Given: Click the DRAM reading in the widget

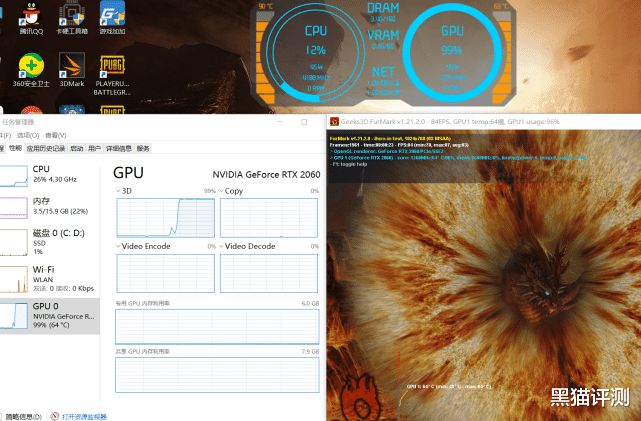Looking at the screenshot, I should pos(383,13).
